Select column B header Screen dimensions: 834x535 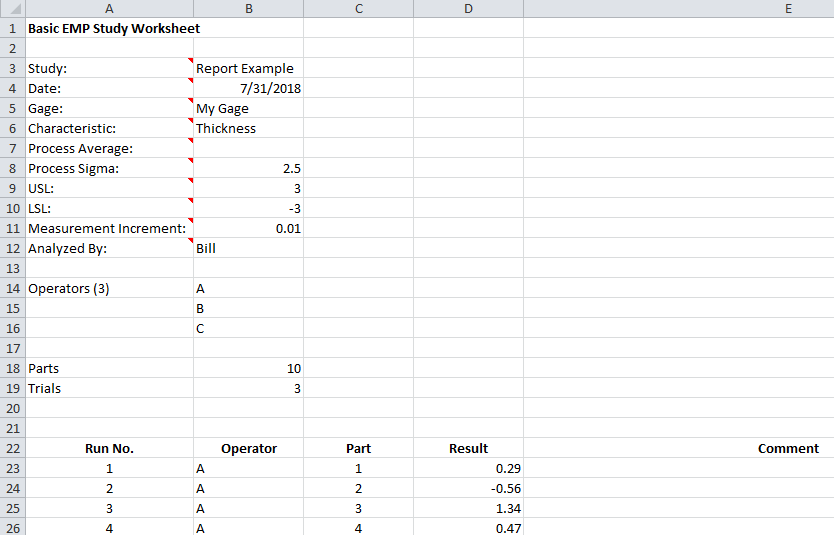(248, 9)
